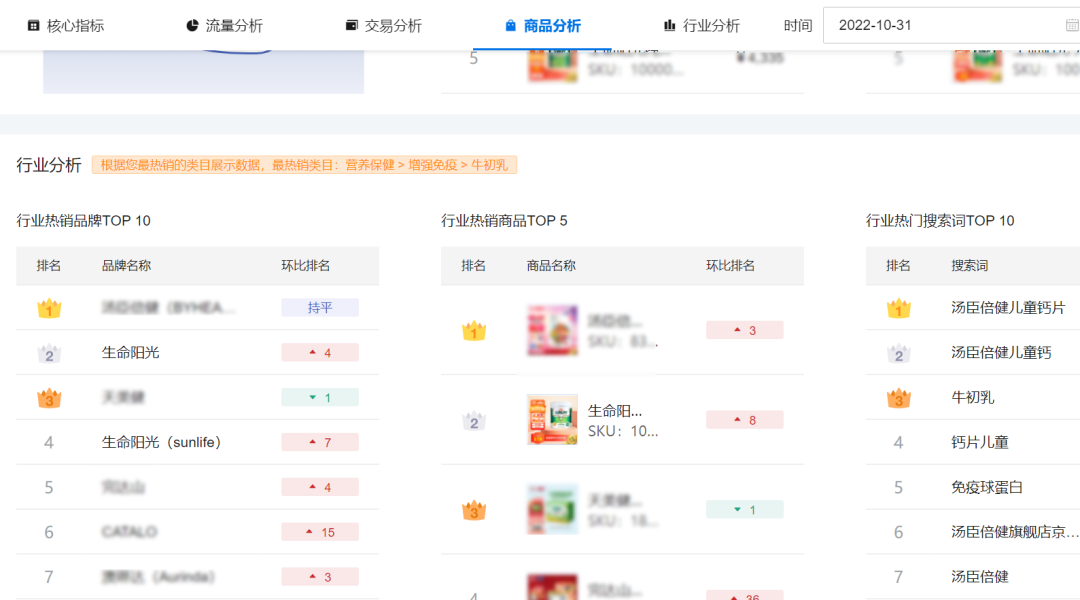Open calendar picker icon beside date
1080x600 pixels.
tap(1072, 25)
